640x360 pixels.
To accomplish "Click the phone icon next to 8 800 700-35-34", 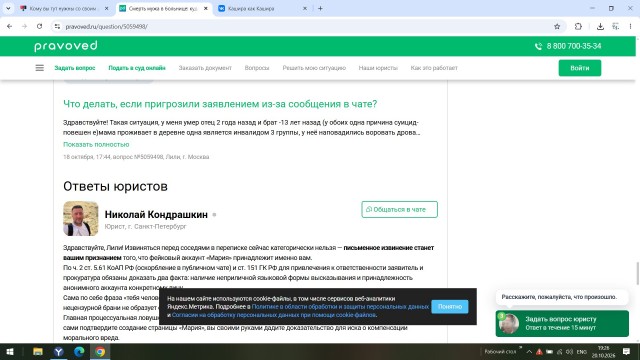I will tap(538, 46).
